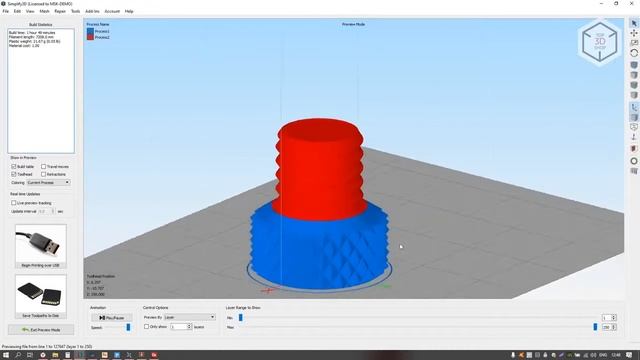The width and height of the screenshot is (640, 360).
Task: Uncheck the Toolhead checkbox
Action: 13,174
